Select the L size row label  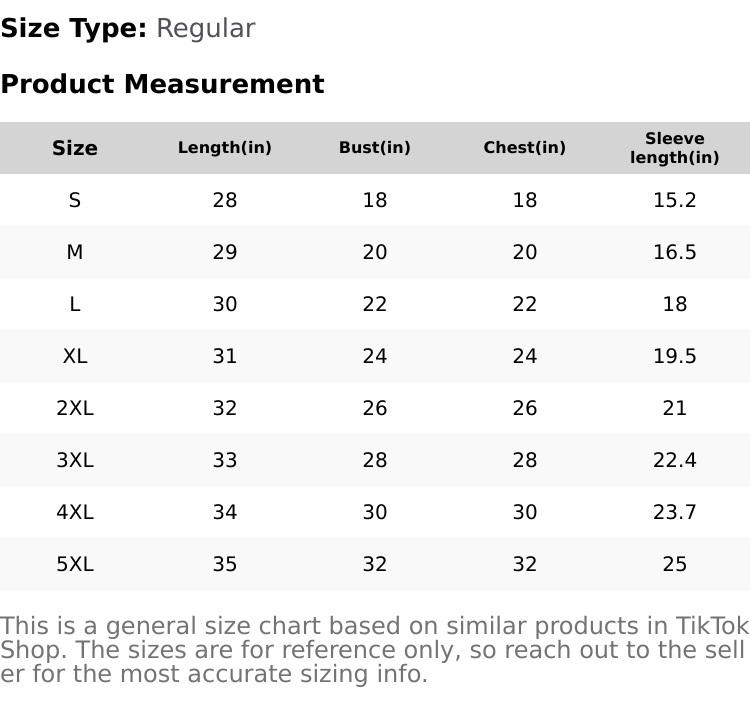75,304
